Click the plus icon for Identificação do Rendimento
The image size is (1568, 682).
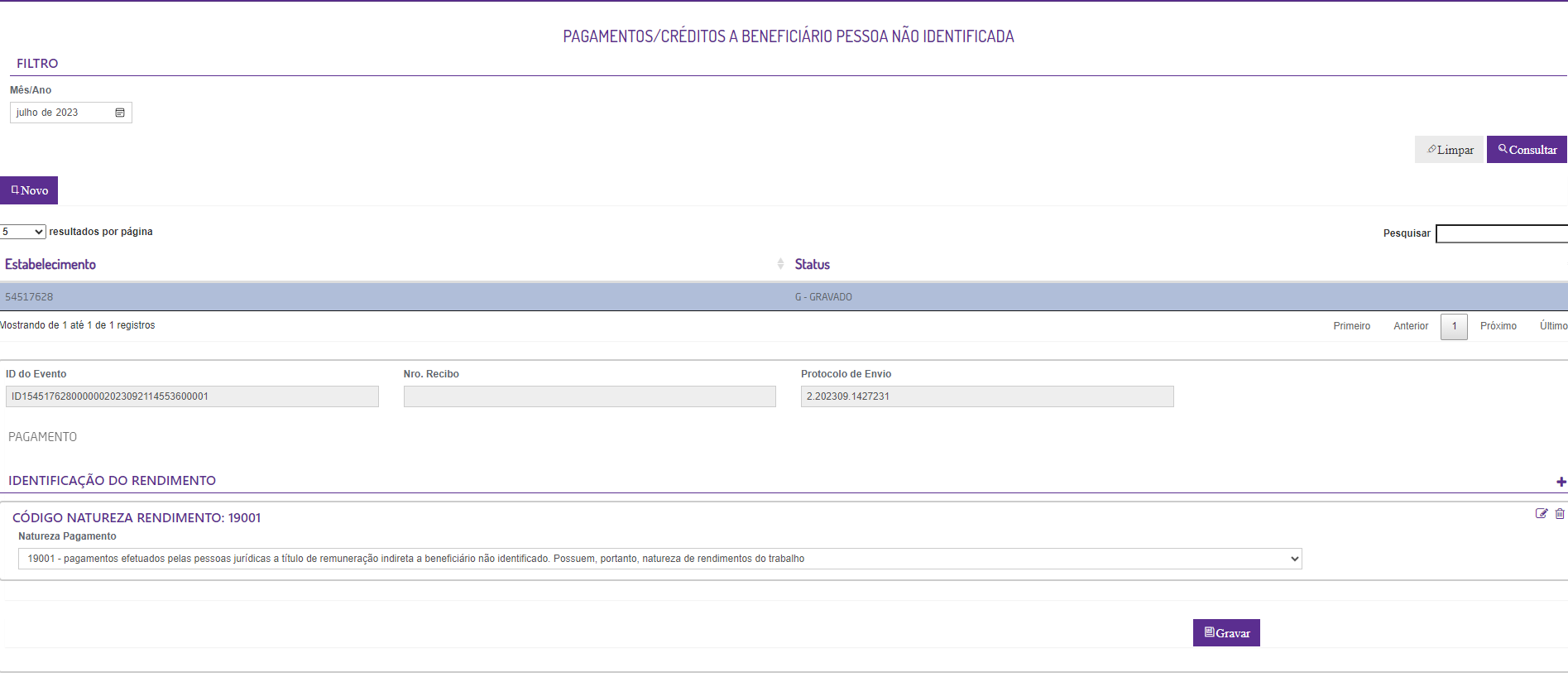[1561, 482]
